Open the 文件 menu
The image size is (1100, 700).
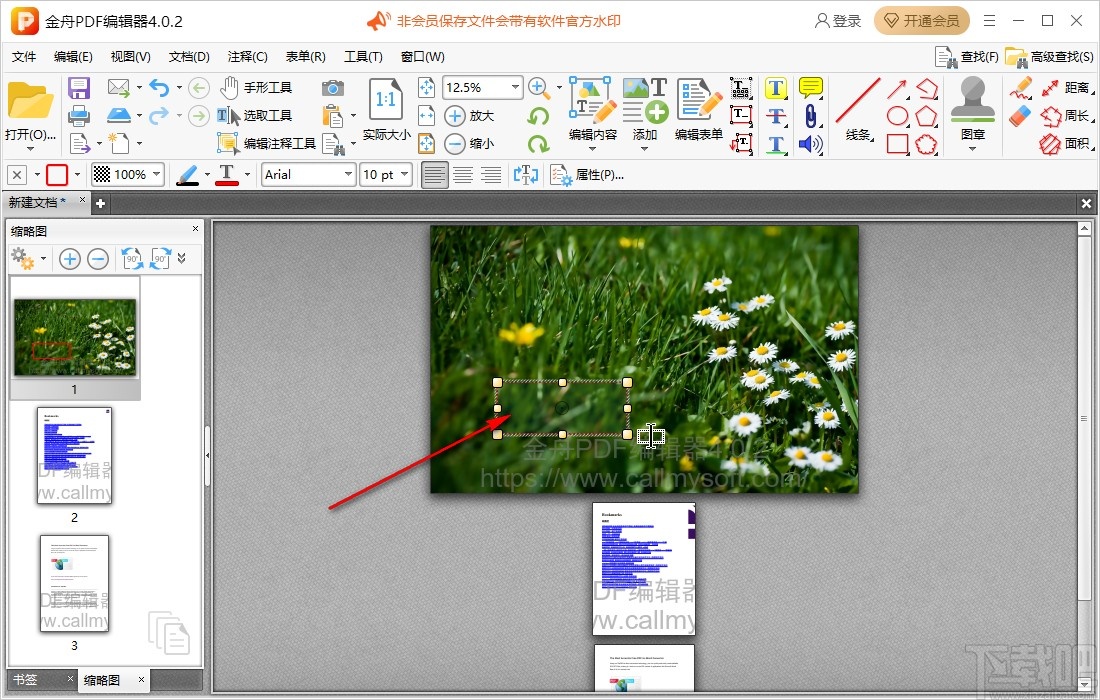click(x=24, y=57)
